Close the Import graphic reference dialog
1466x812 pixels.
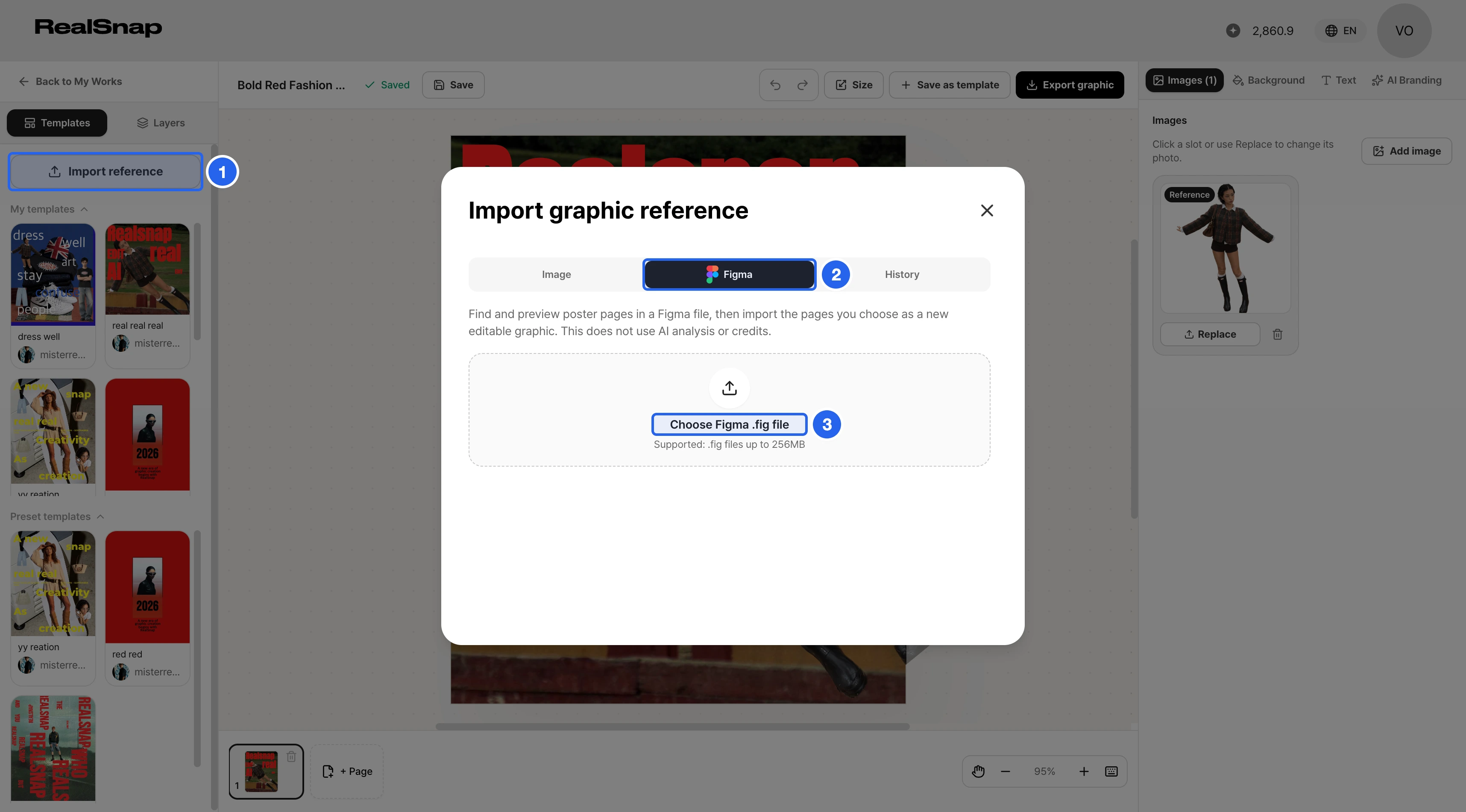pos(987,210)
